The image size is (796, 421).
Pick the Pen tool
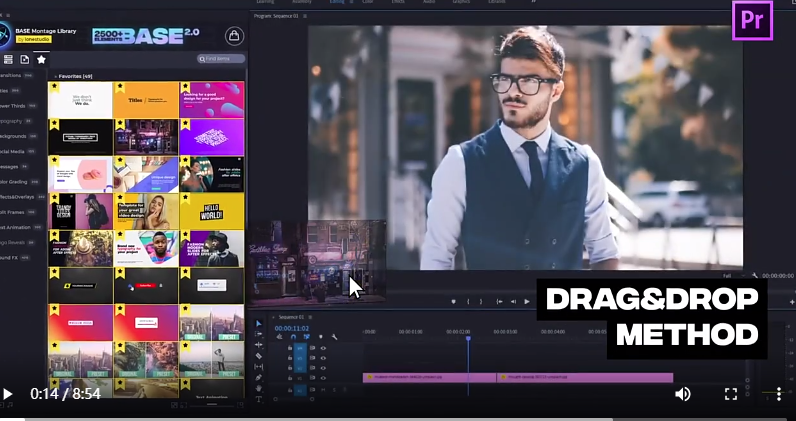pos(258,378)
